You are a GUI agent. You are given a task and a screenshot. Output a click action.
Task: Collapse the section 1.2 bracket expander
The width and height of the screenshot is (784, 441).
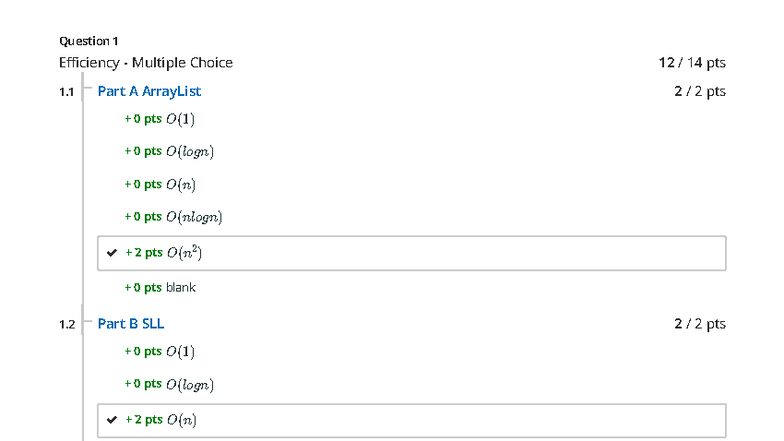tap(85, 324)
